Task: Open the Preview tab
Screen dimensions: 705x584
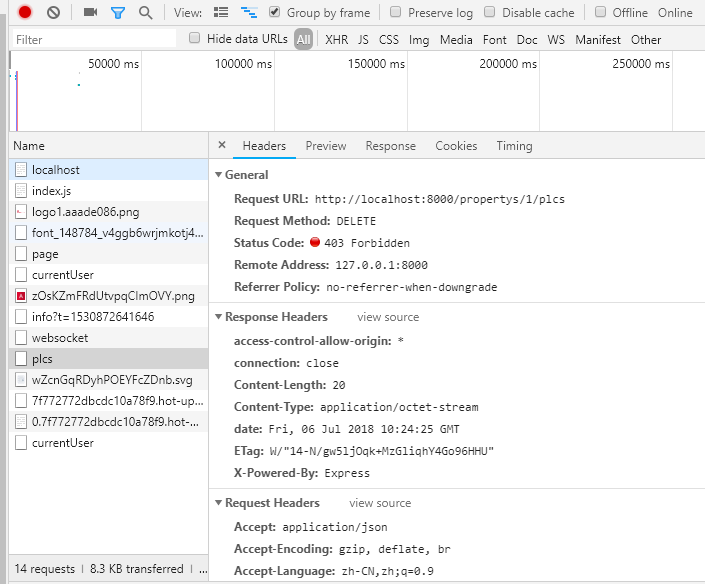Action: click(326, 146)
